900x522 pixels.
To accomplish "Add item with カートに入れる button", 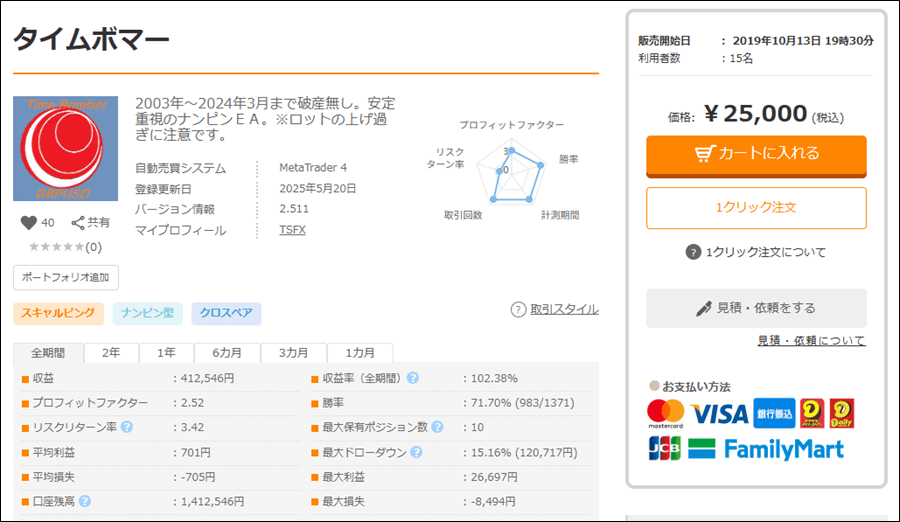I will click(x=756, y=154).
